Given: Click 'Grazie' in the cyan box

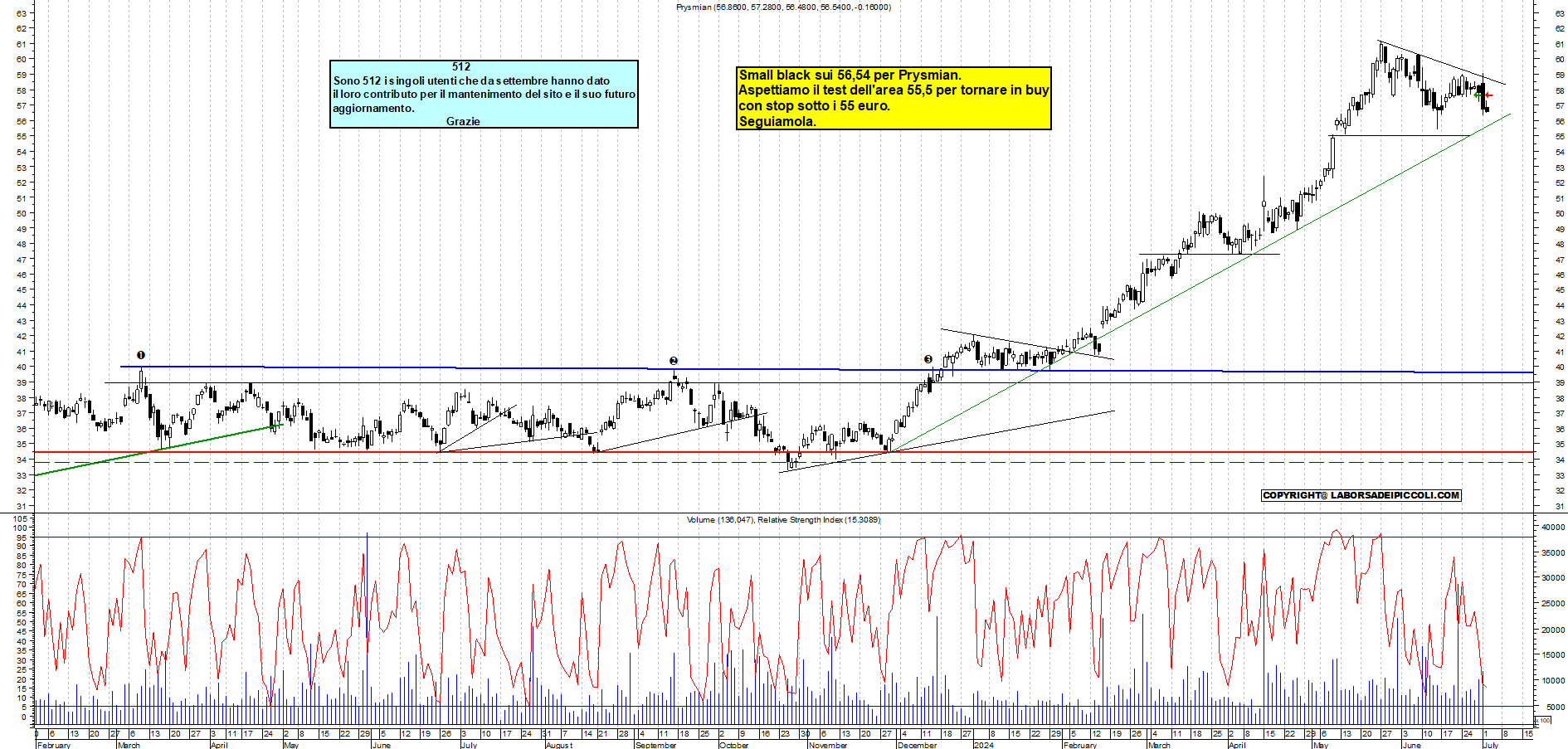Looking at the screenshot, I should [x=463, y=121].
